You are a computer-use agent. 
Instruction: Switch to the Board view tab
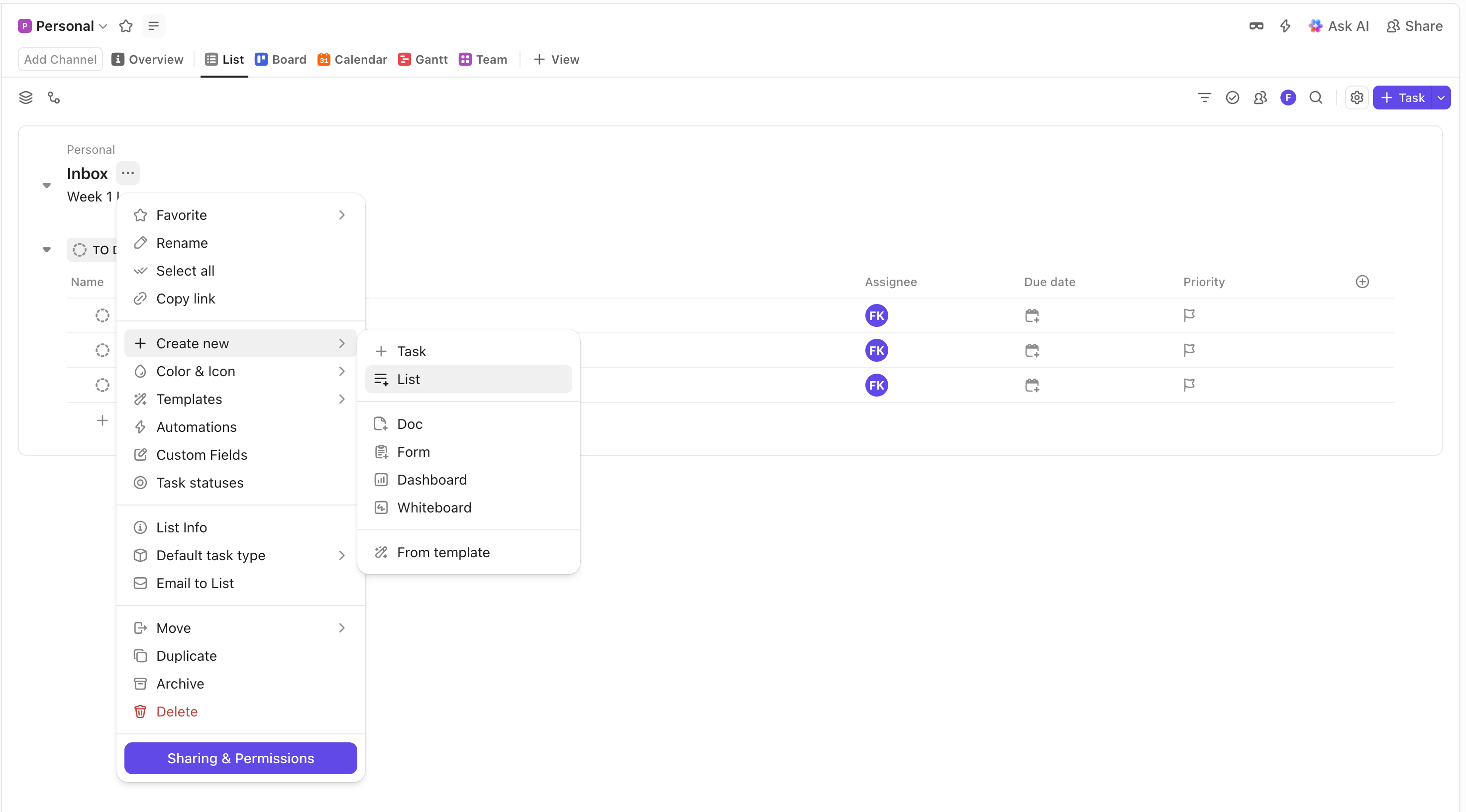click(281, 59)
